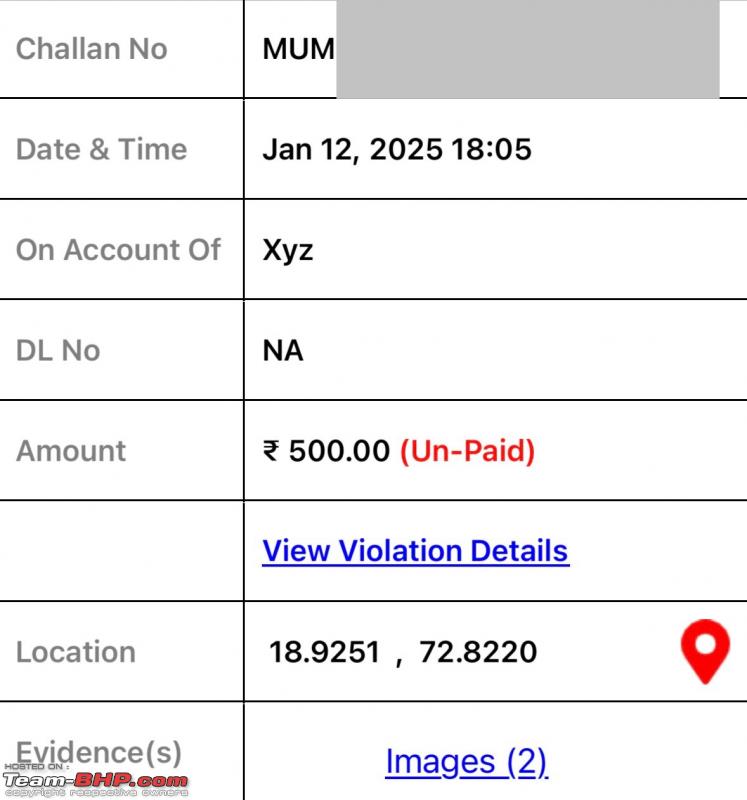Click the Amount row label
This screenshot has height=800, width=747.
[x=71, y=451]
